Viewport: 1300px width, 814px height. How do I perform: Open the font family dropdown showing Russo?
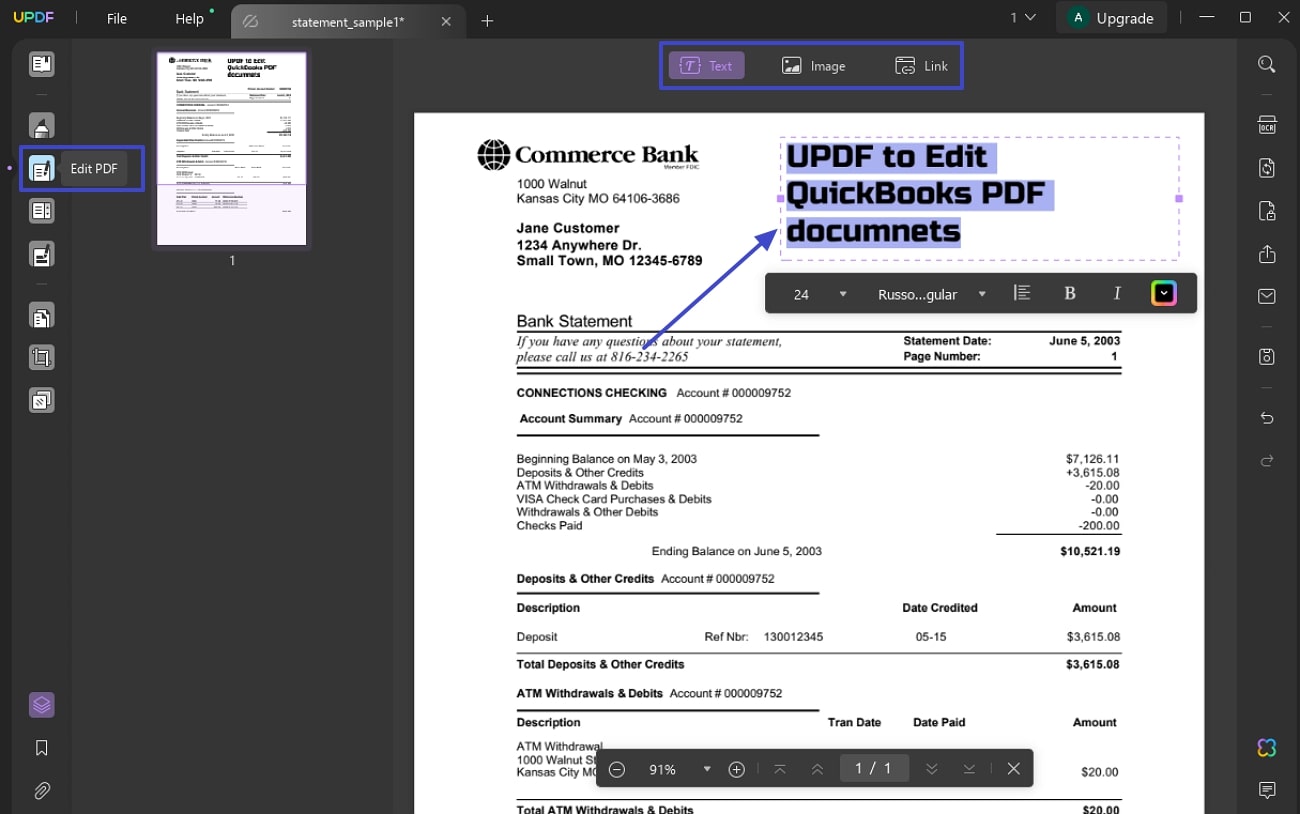pos(930,293)
